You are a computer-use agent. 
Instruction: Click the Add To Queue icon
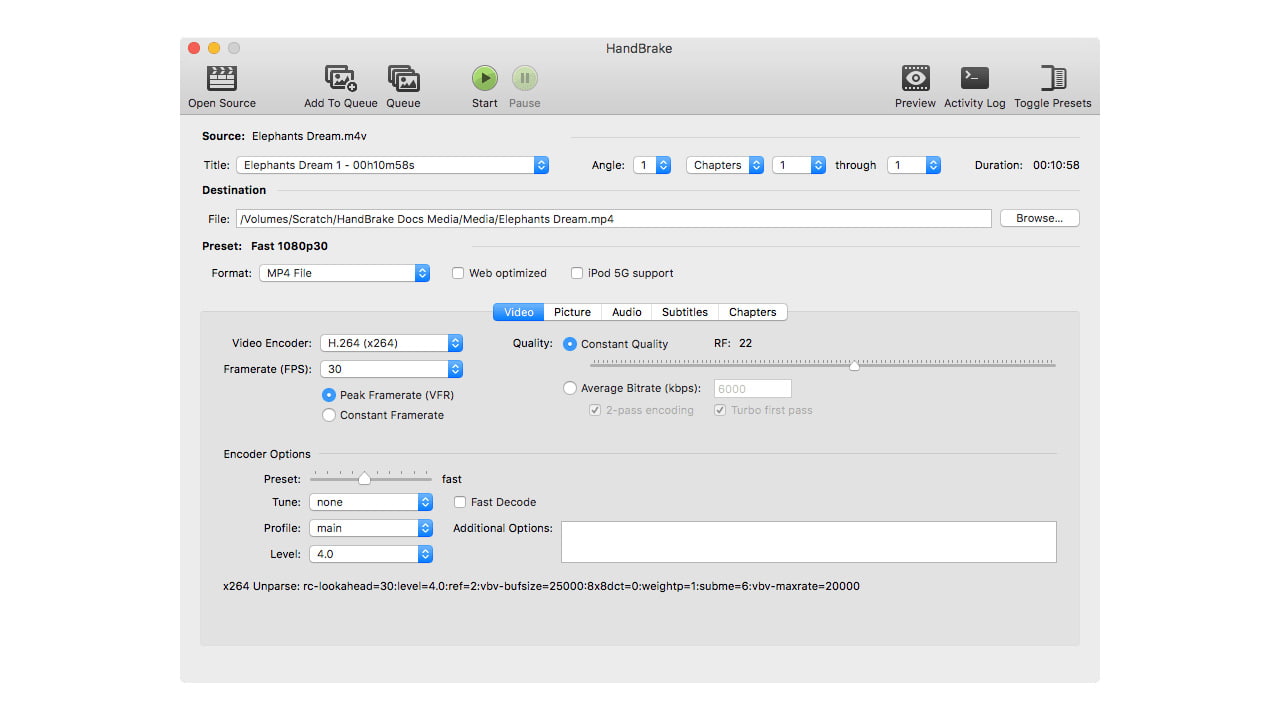pyautogui.click(x=341, y=79)
